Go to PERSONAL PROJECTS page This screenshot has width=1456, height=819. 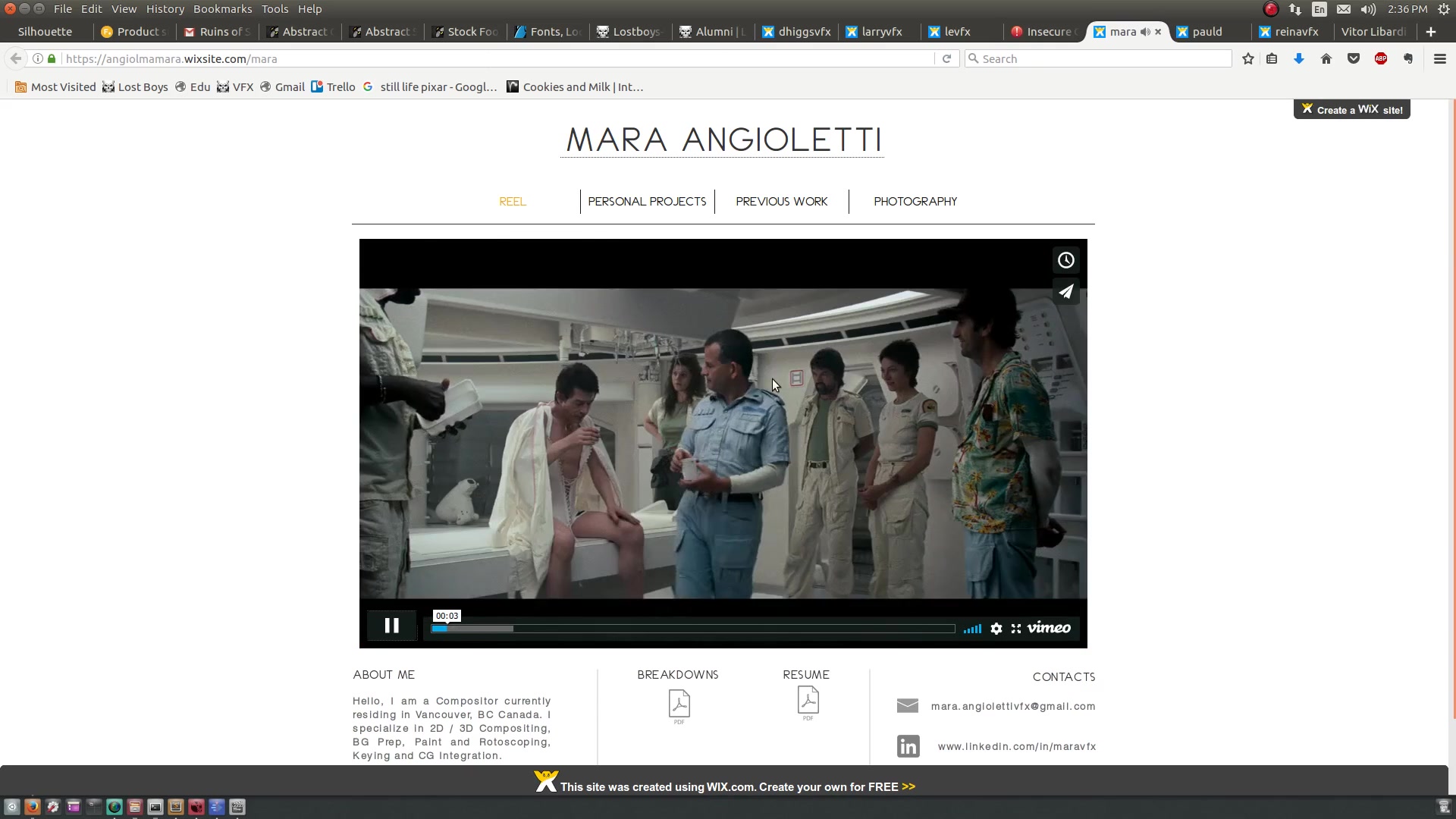[647, 202]
